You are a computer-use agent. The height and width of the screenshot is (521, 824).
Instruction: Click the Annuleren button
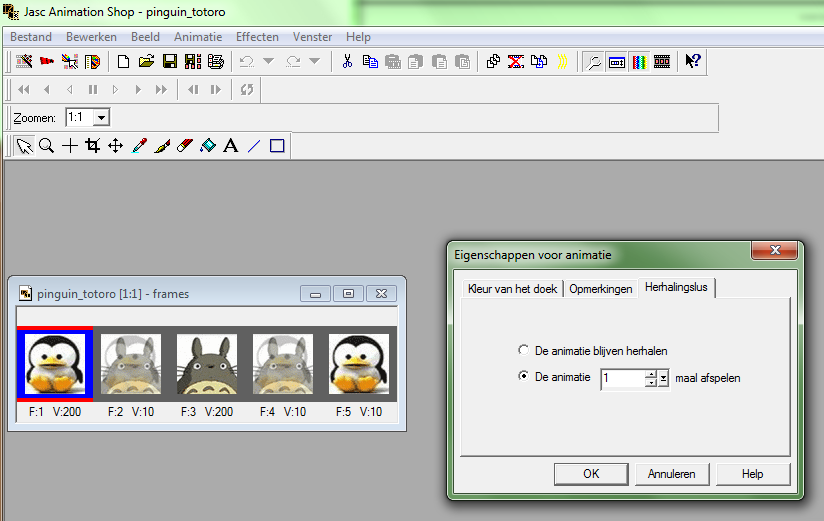(672, 474)
